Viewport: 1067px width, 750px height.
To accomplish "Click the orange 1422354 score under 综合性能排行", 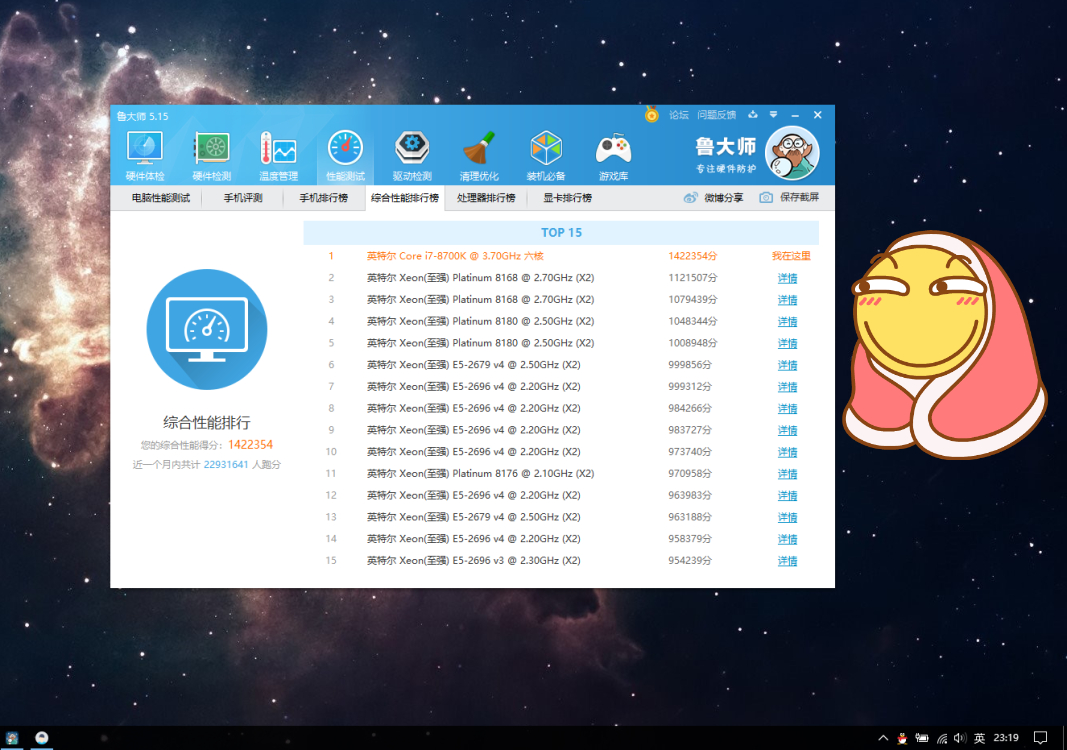I will click(250, 444).
